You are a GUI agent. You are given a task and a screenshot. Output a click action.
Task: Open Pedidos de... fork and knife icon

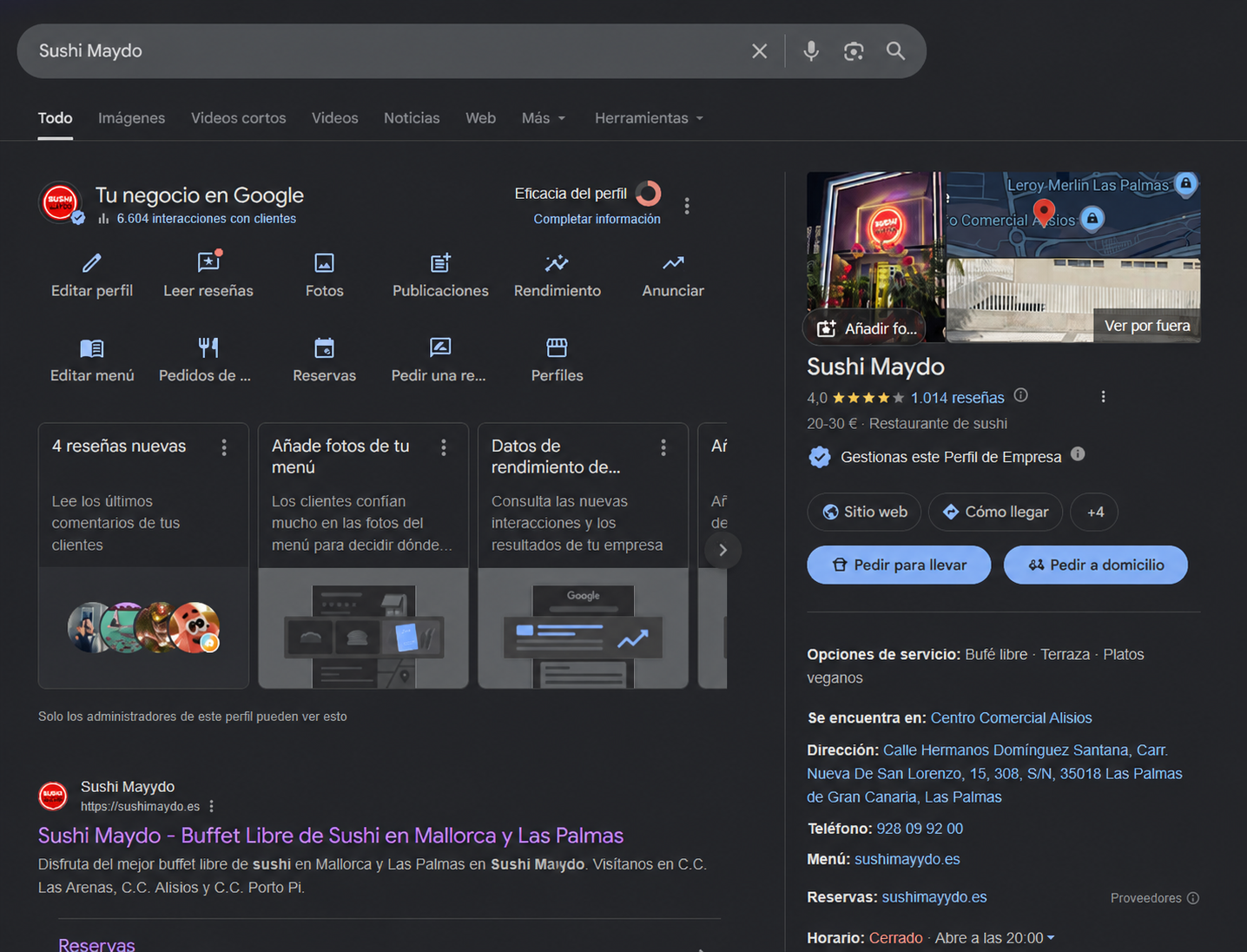coord(208,347)
